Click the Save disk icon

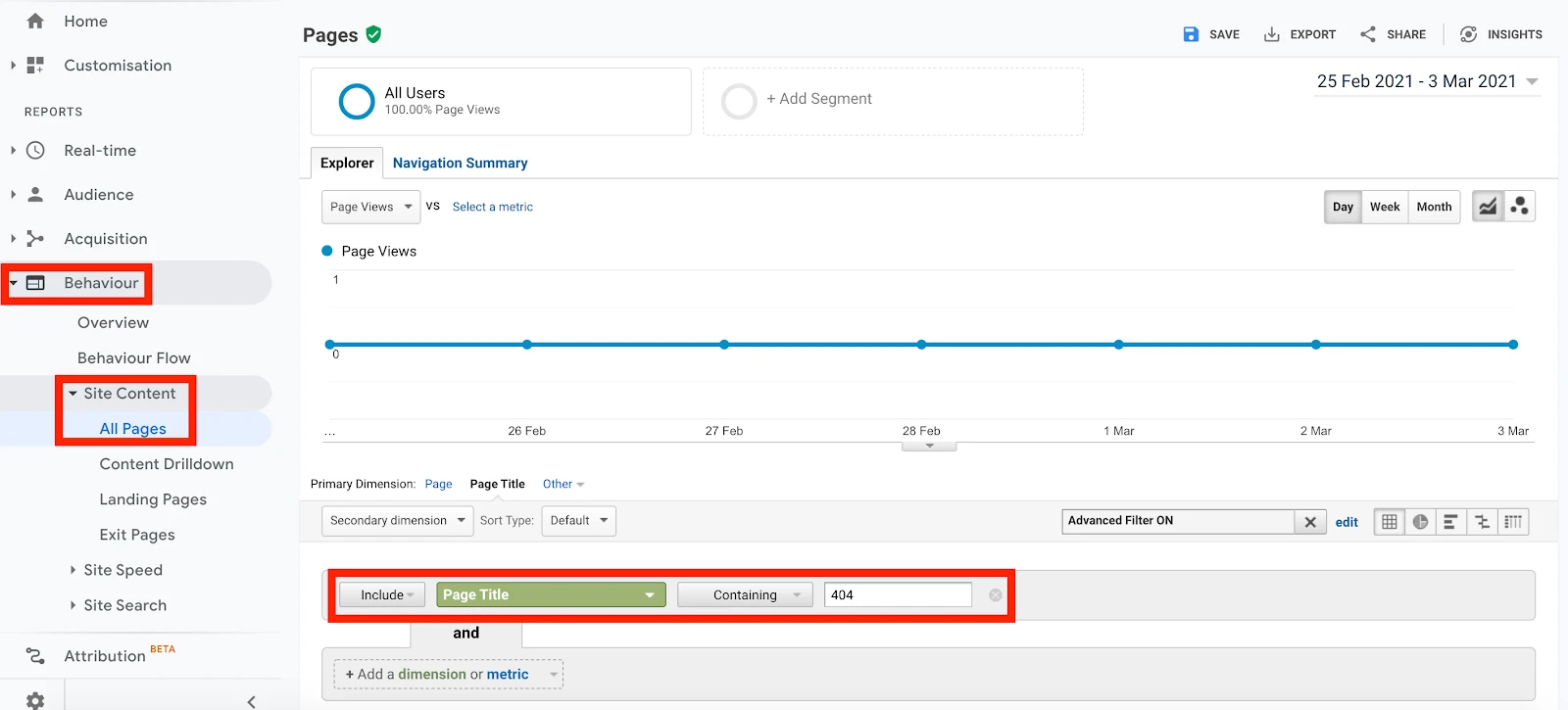point(1191,34)
